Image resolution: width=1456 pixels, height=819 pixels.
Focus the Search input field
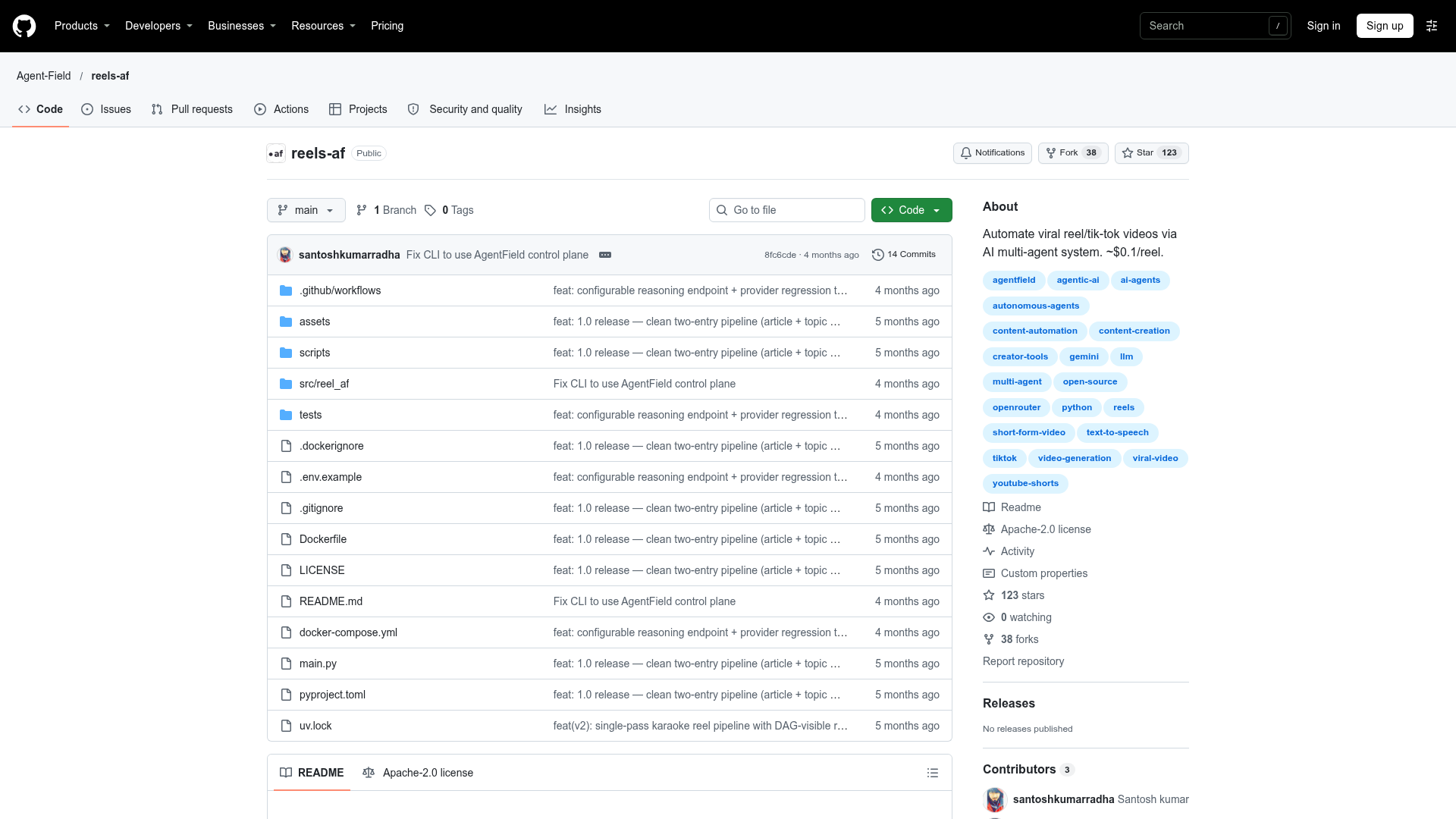click(1215, 26)
